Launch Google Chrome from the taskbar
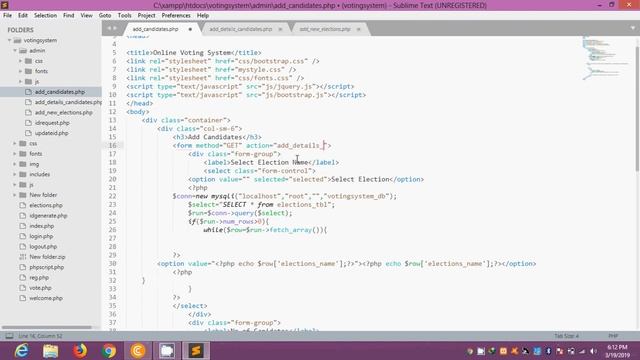 109,351
